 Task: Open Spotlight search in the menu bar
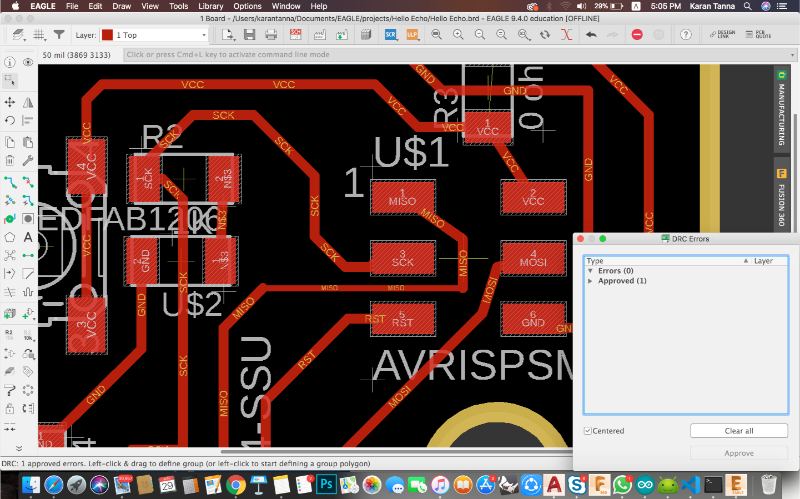click(747, 6)
